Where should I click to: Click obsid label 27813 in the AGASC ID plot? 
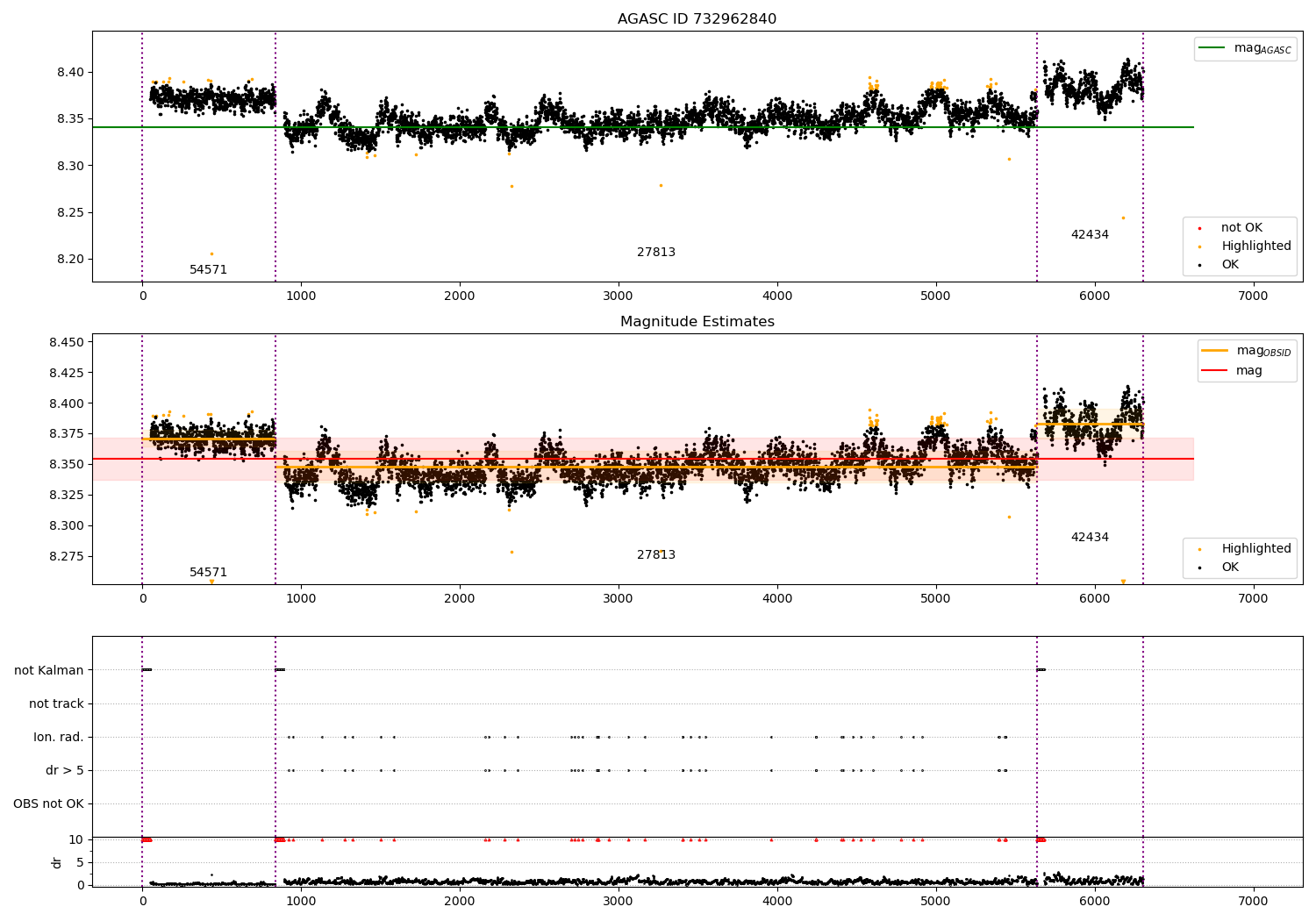coord(656,253)
